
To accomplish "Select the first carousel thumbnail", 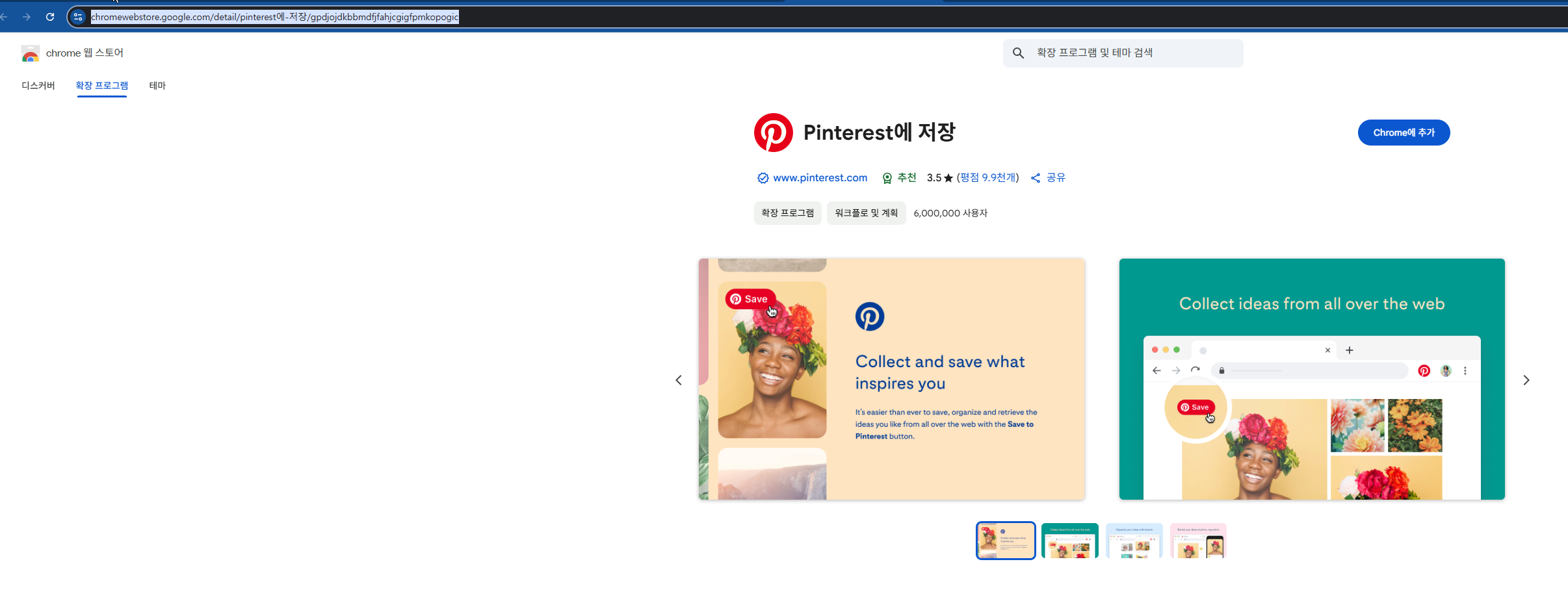I will click(x=1006, y=541).
